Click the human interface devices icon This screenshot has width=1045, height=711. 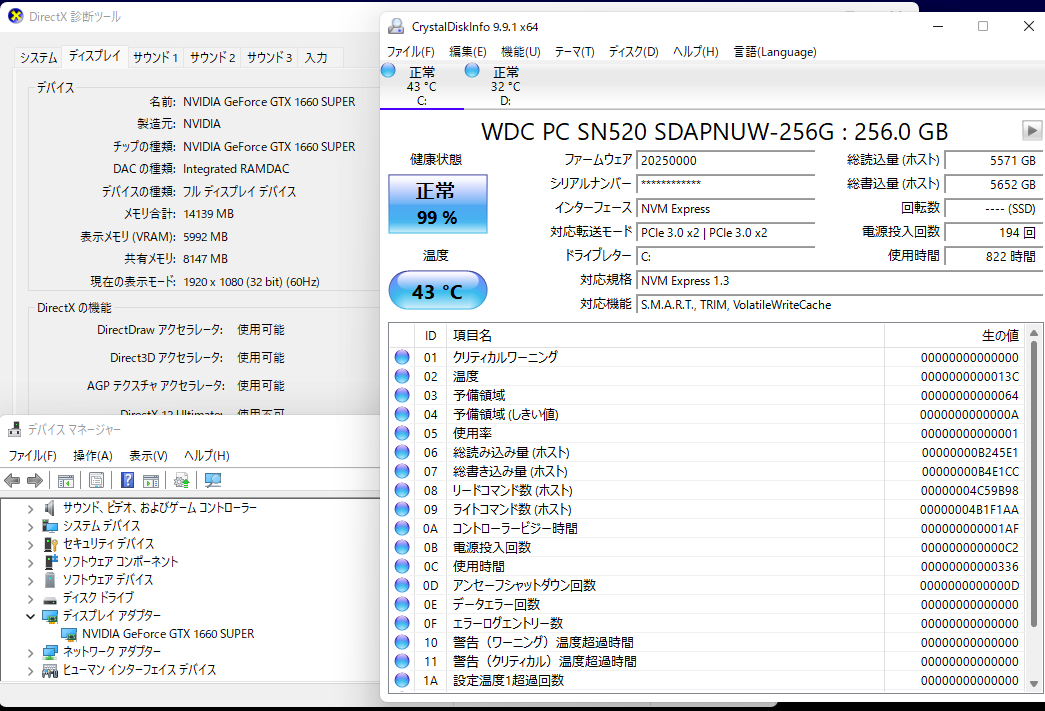pyautogui.click(x=50, y=670)
